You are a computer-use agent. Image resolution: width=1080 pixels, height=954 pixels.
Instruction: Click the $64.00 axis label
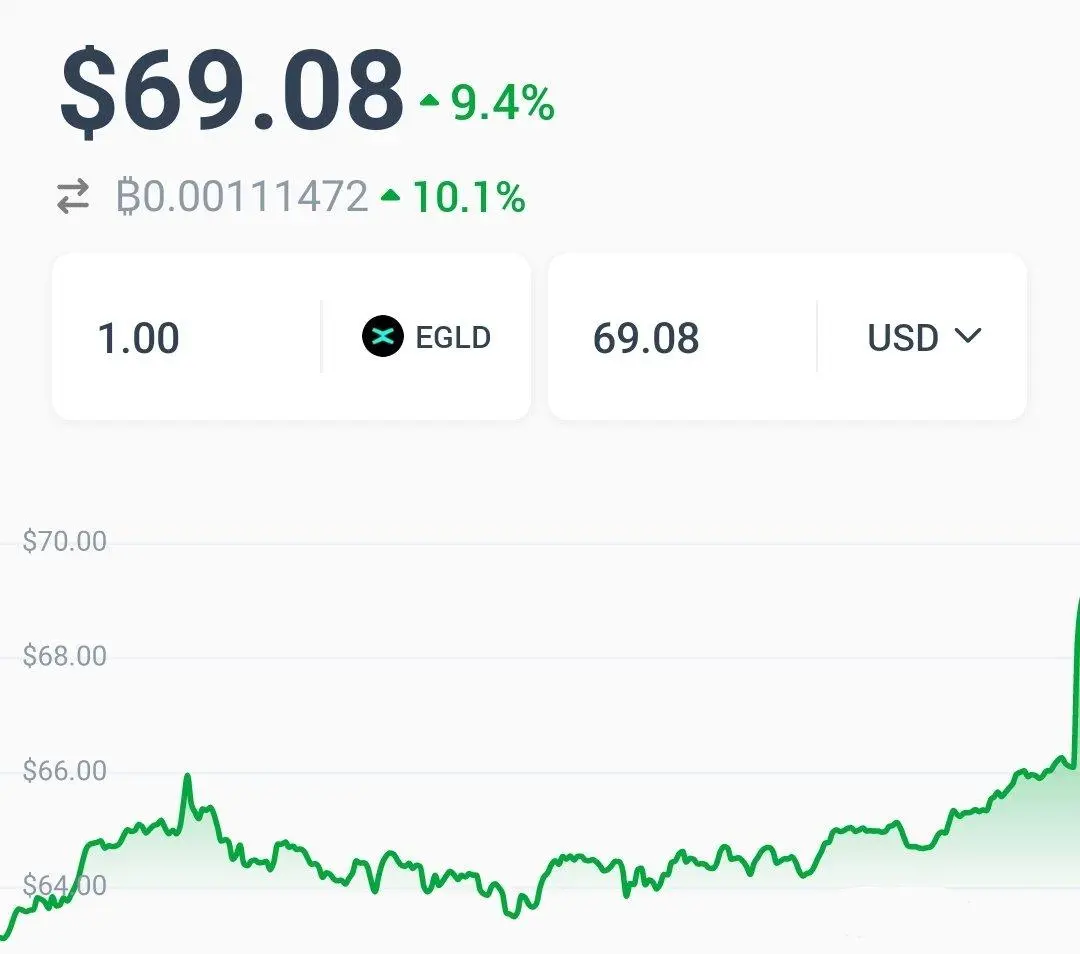(x=65, y=885)
